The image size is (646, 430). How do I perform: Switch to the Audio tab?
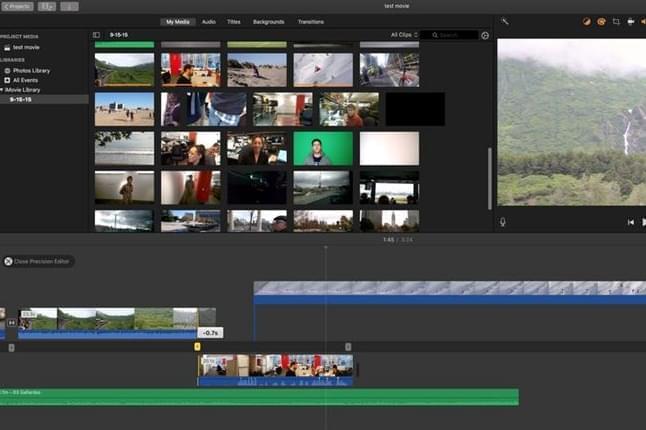(208, 22)
